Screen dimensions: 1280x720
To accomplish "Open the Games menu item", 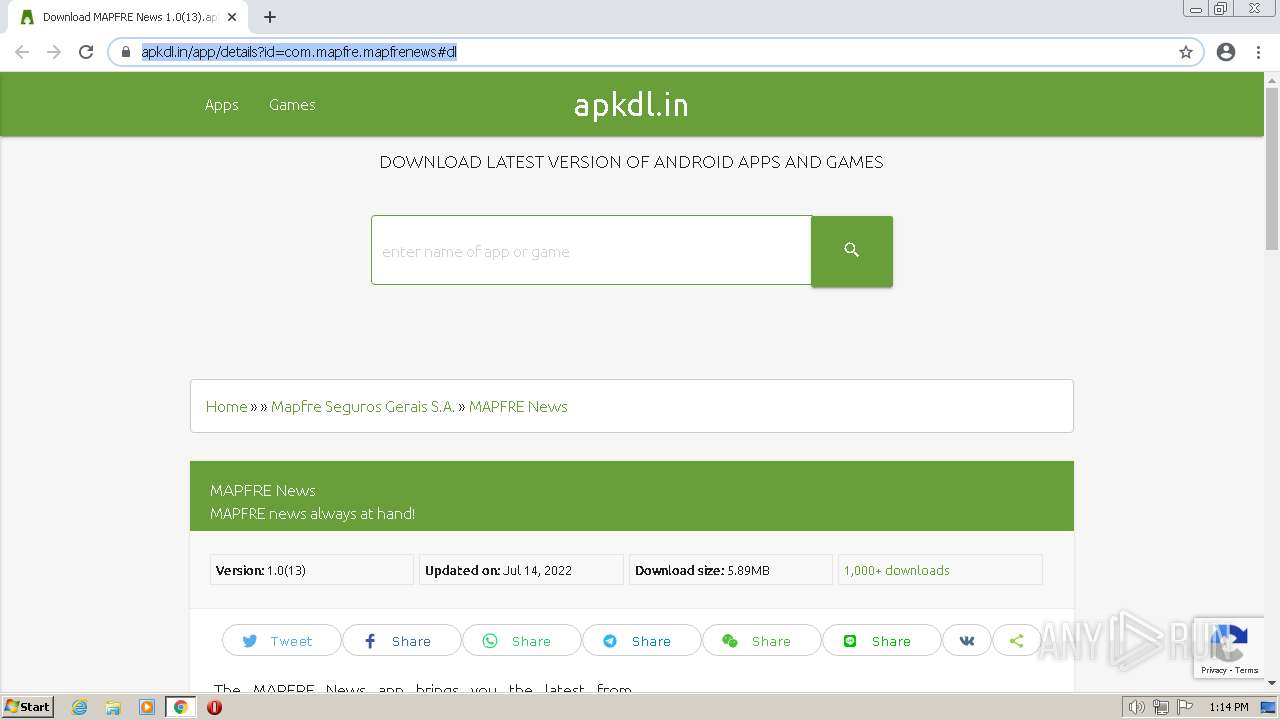I will [292, 105].
